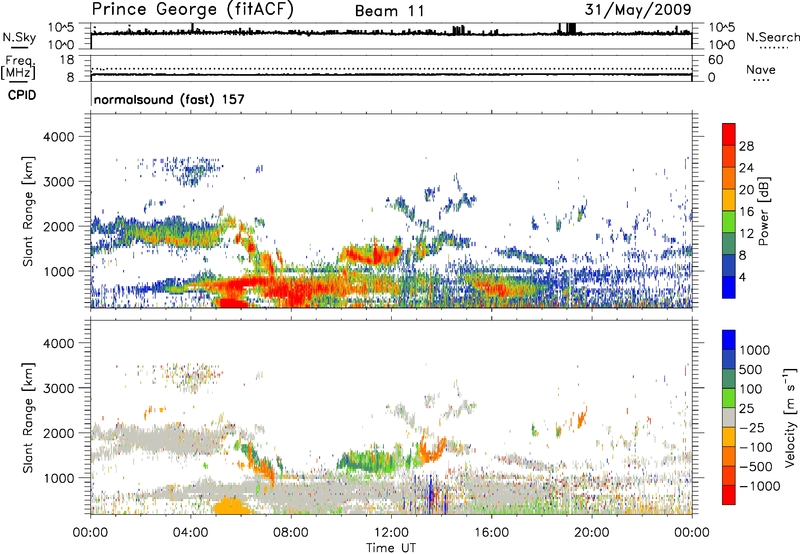Click the '18' frequency axis value

tap(67, 60)
